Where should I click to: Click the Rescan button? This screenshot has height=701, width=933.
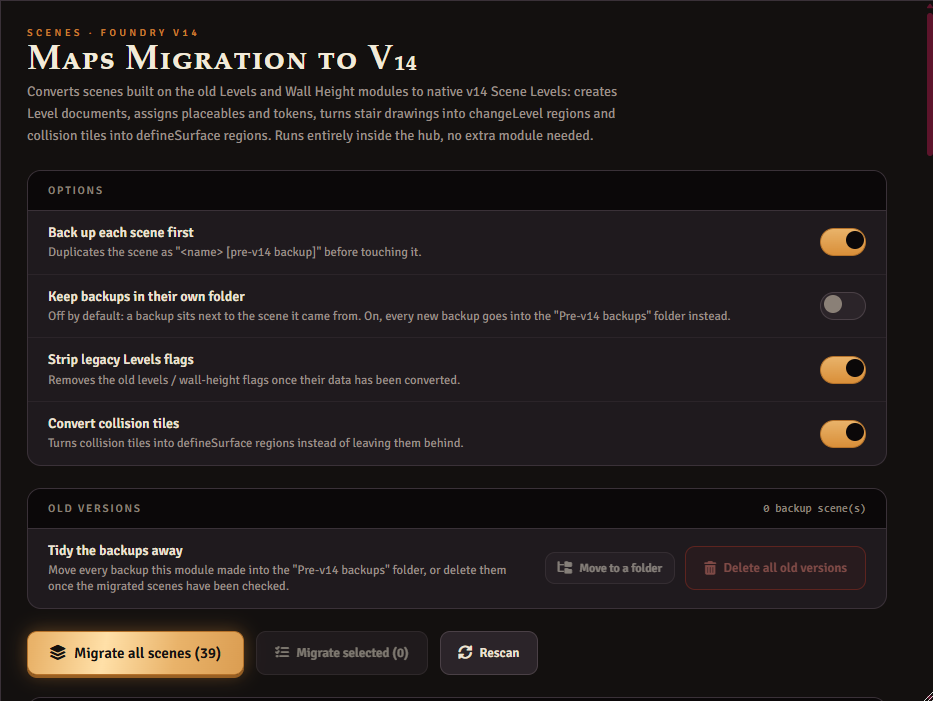(x=489, y=653)
